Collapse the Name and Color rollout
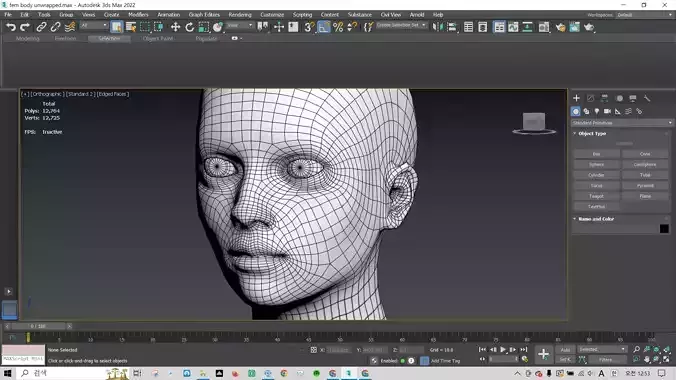Viewport: 676px width, 380px height. point(596,219)
